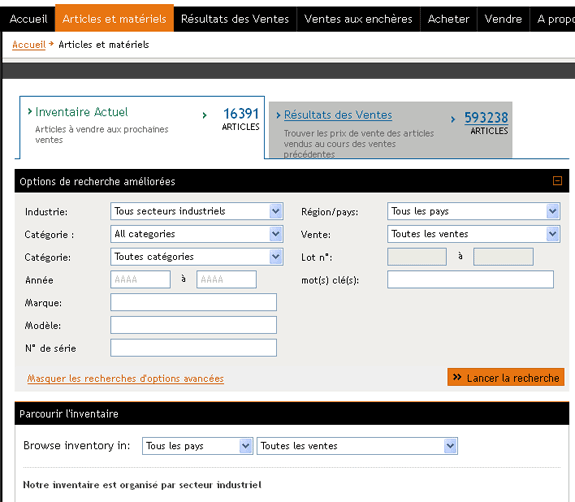
Task: Click the Lancer la recherche button
Action: (x=505, y=377)
